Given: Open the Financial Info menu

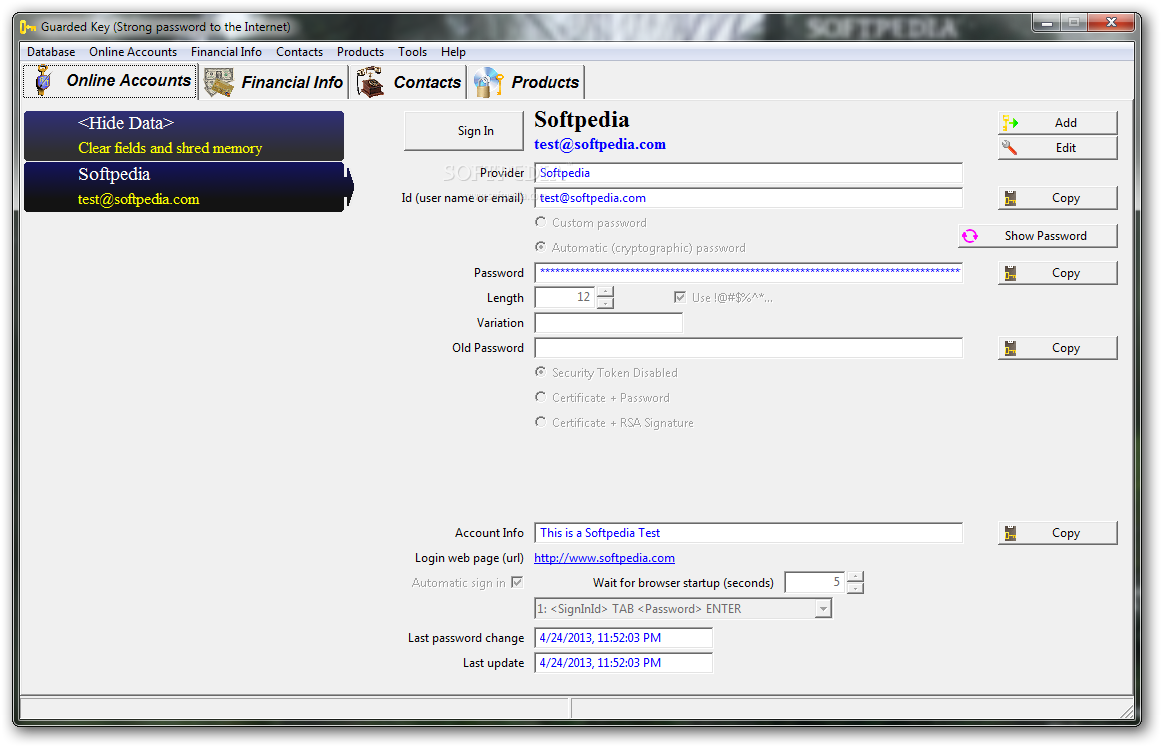Looking at the screenshot, I should click(x=226, y=52).
